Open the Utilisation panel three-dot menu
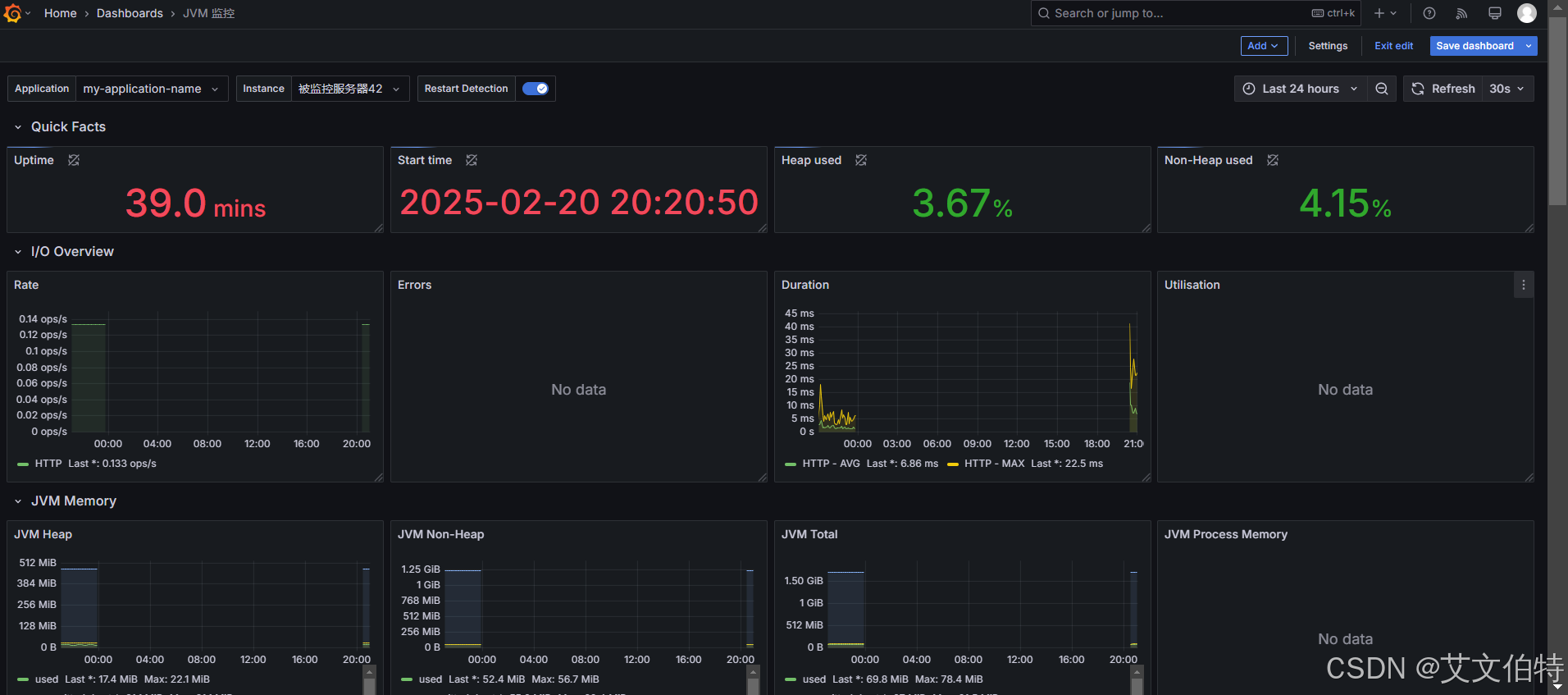This screenshot has width=1568, height=695. (1524, 285)
